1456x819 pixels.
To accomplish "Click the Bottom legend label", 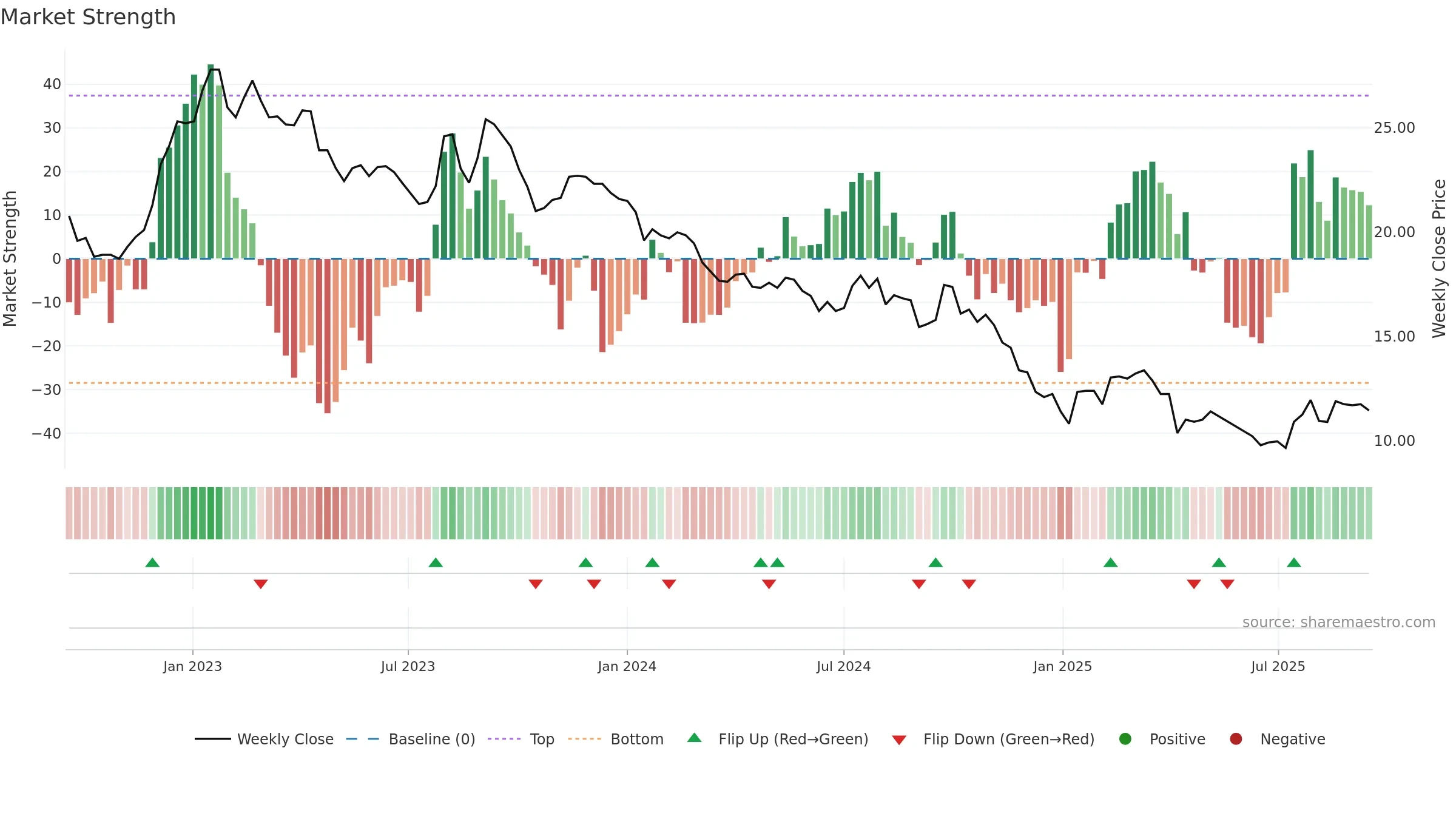I will 637,739.
